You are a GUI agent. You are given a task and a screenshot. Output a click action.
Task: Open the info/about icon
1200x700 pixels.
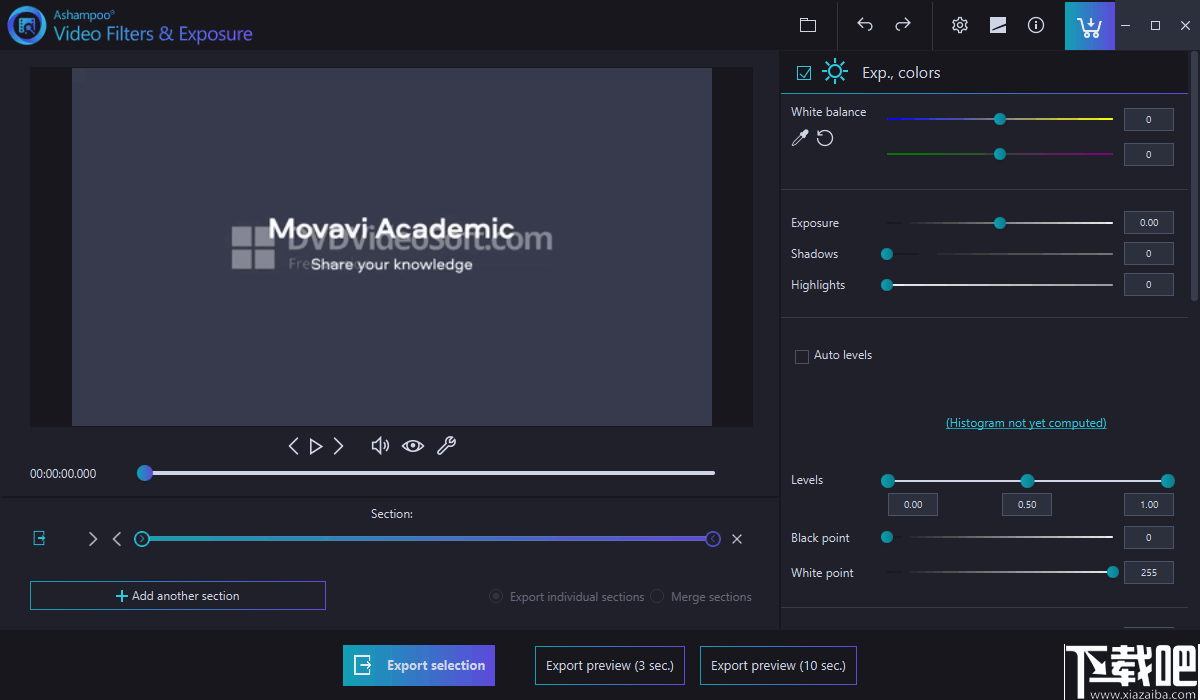(x=1036, y=25)
